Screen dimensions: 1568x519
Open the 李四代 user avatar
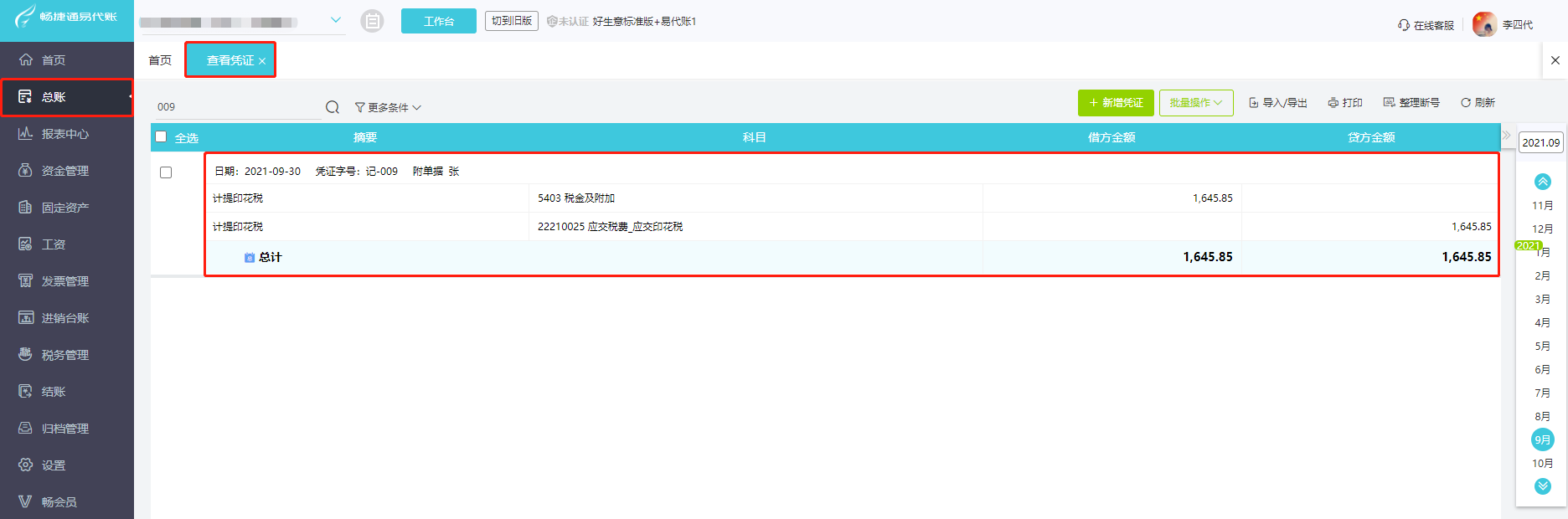pyautogui.click(x=1484, y=24)
